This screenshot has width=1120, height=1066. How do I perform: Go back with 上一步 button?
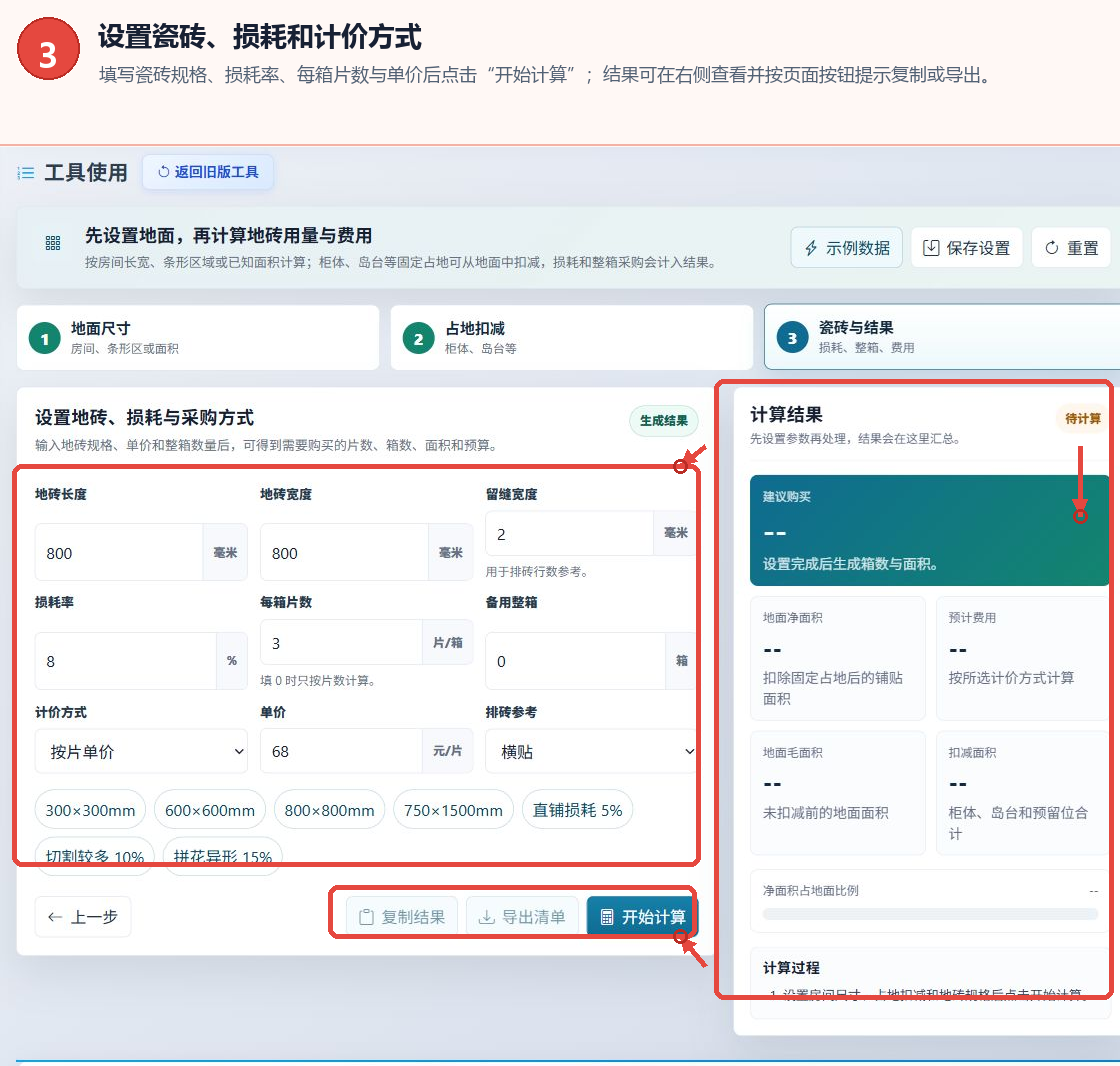(83, 917)
